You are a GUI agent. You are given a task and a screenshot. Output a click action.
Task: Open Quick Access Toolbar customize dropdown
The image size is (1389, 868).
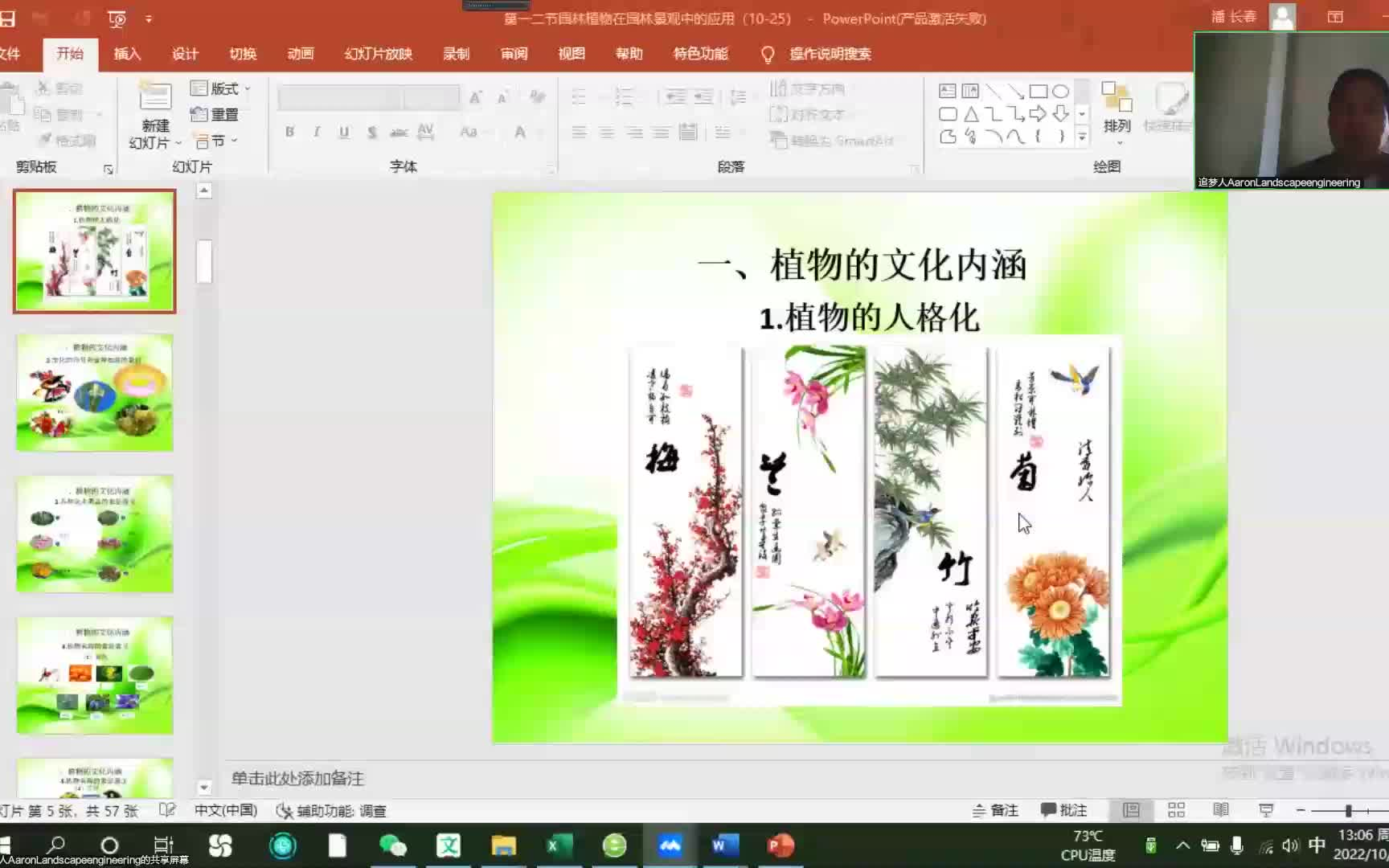(x=149, y=18)
